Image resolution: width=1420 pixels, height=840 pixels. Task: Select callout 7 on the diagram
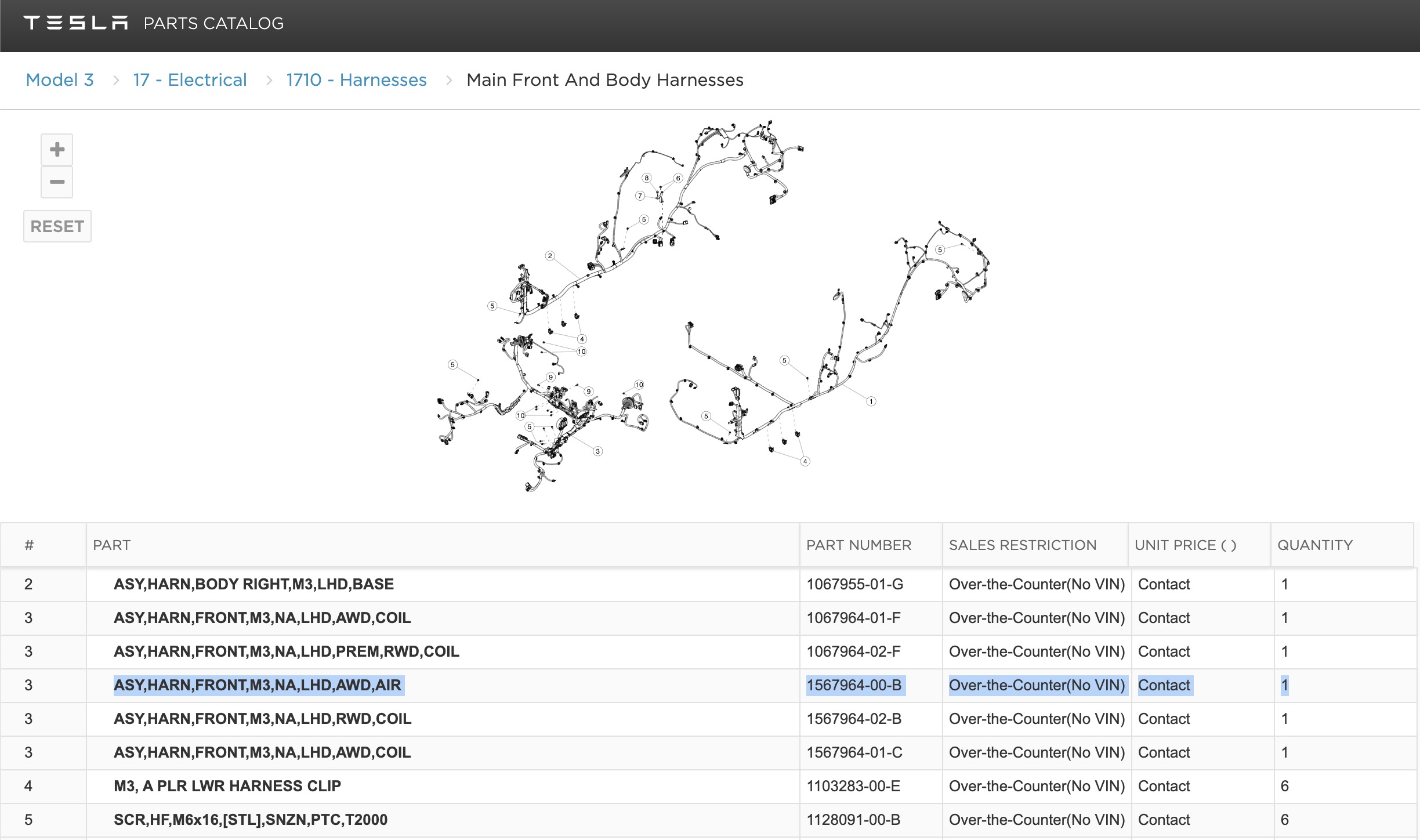640,196
